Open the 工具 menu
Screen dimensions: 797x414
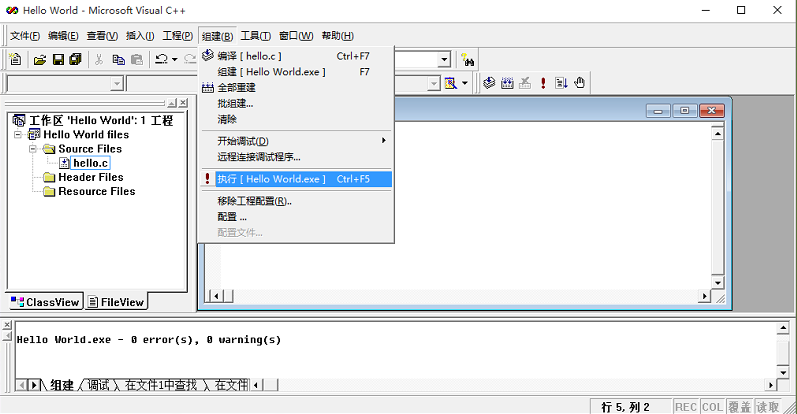point(256,36)
